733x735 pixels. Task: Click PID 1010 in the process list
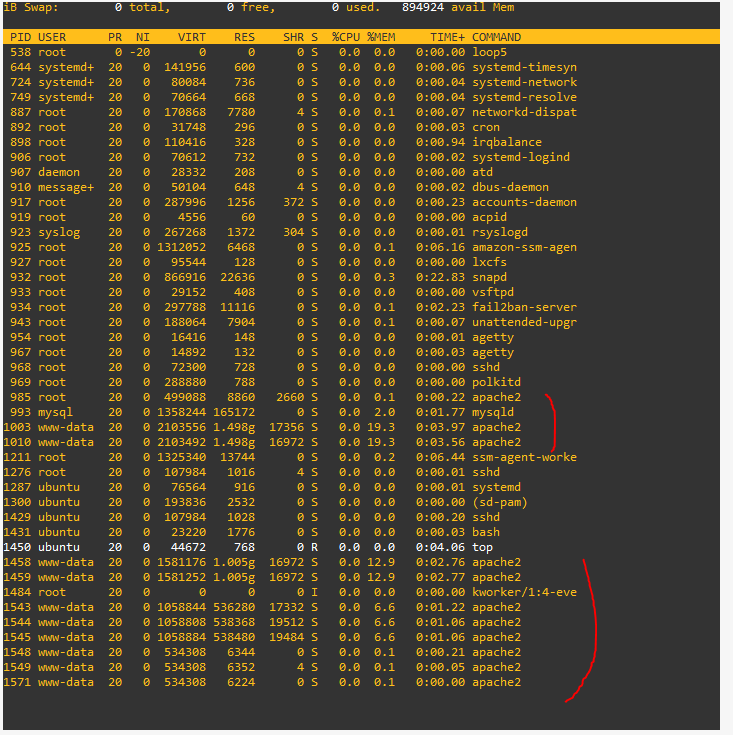click(17, 442)
